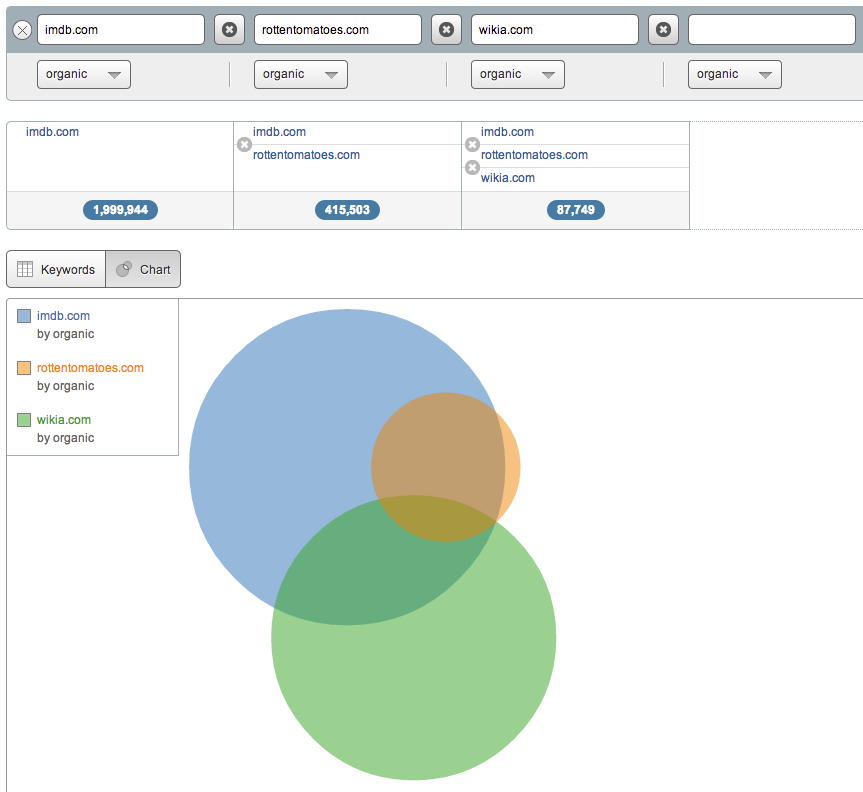Click the blue imdb.com legend swatch
Viewport: 863px width, 792px height.
coord(24,316)
